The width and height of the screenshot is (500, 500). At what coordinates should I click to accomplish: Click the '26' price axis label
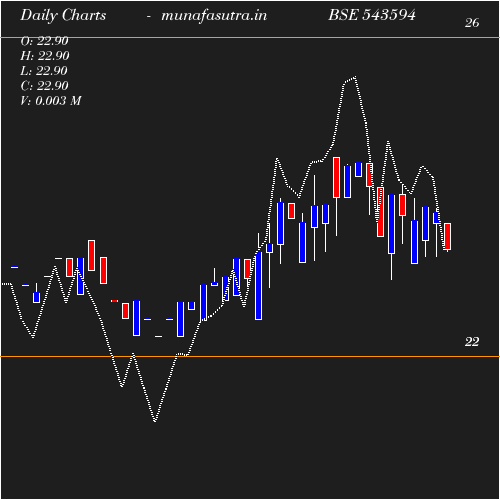click(x=472, y=23)
